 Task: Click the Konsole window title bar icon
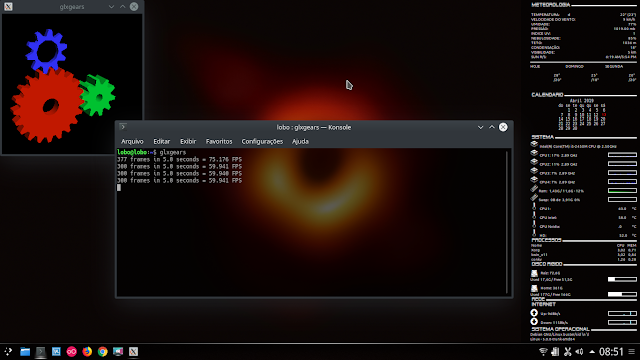click(123, 127)
